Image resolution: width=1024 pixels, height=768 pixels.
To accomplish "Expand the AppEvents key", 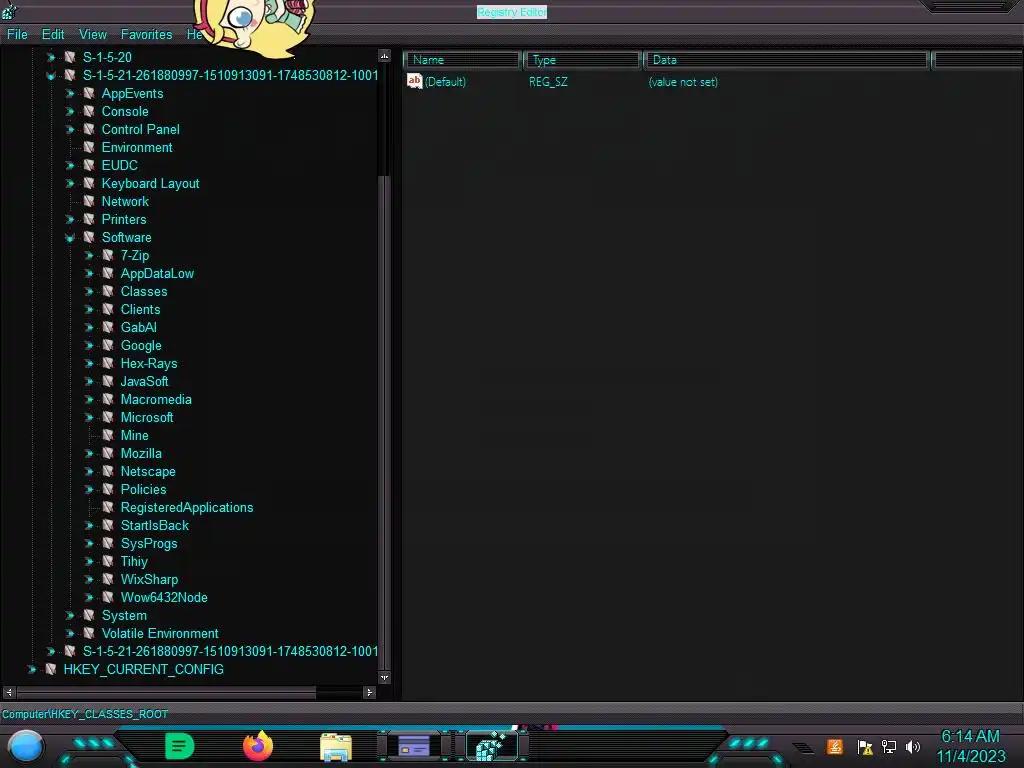I will [x=70, y=93].
